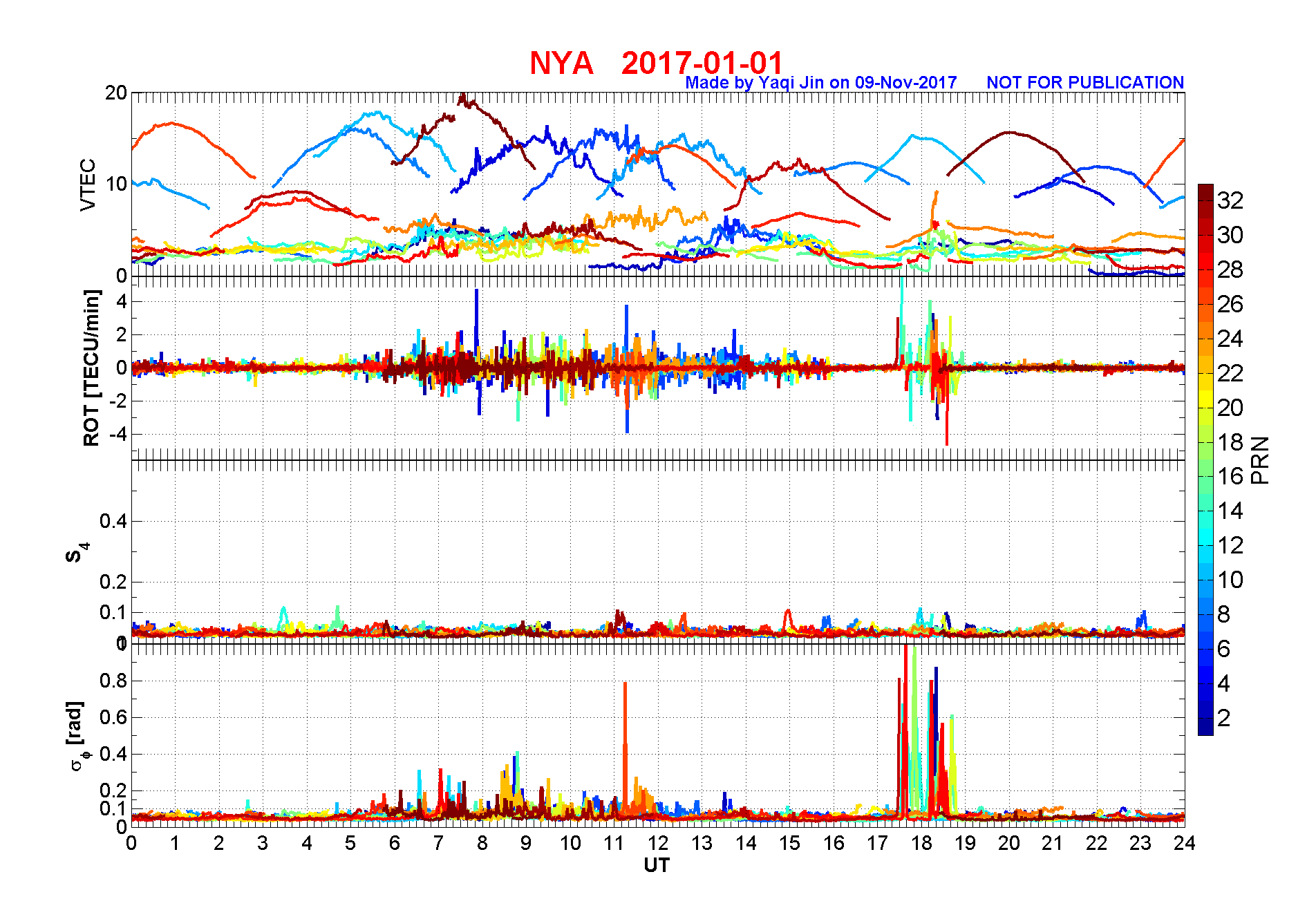Click UT axis tick label 13
This screenshot has height=919, width=1316.
tap(702, 843)
